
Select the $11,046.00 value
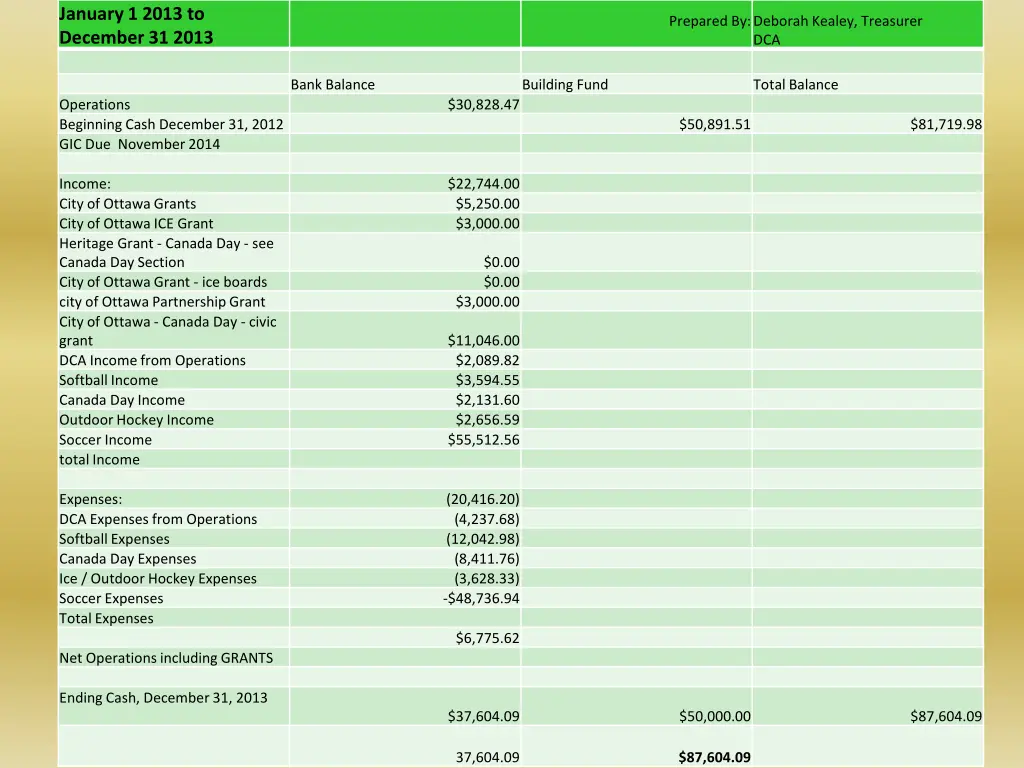coord(483,340)
